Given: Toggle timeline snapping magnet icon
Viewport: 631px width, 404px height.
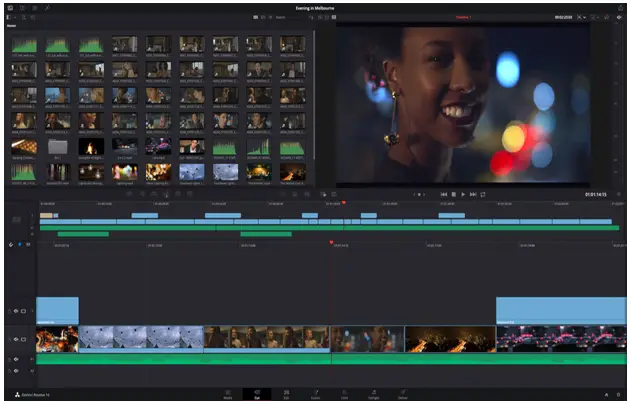Looking at the screenshot, I should point(11,244).
